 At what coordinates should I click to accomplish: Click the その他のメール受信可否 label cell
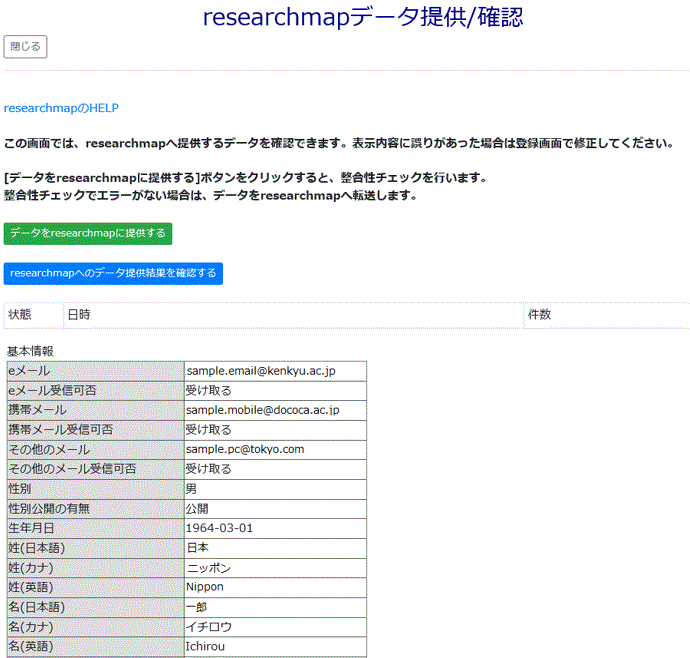pyautogui.click(x=95, y=469)
